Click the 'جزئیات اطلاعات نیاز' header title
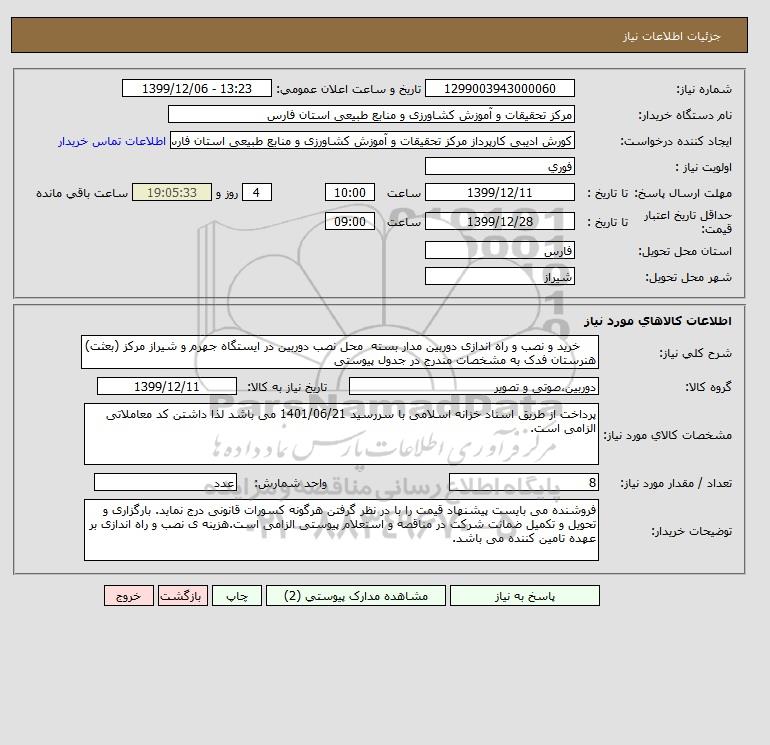This screenshot has width=770, height=745. pos(671,36)
